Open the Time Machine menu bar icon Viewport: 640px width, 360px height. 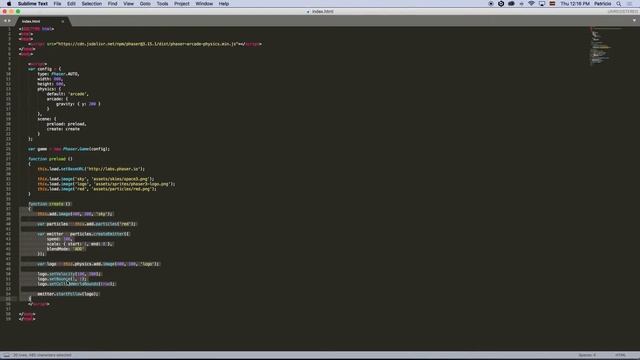(501, 4)
